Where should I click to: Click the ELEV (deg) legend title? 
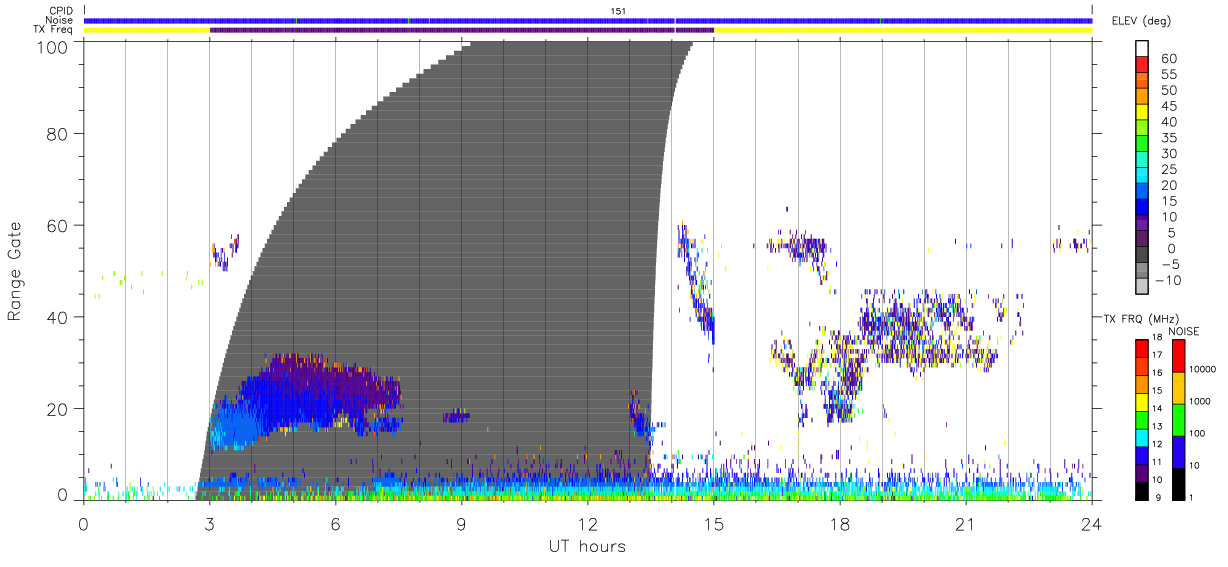[1142, 21]
